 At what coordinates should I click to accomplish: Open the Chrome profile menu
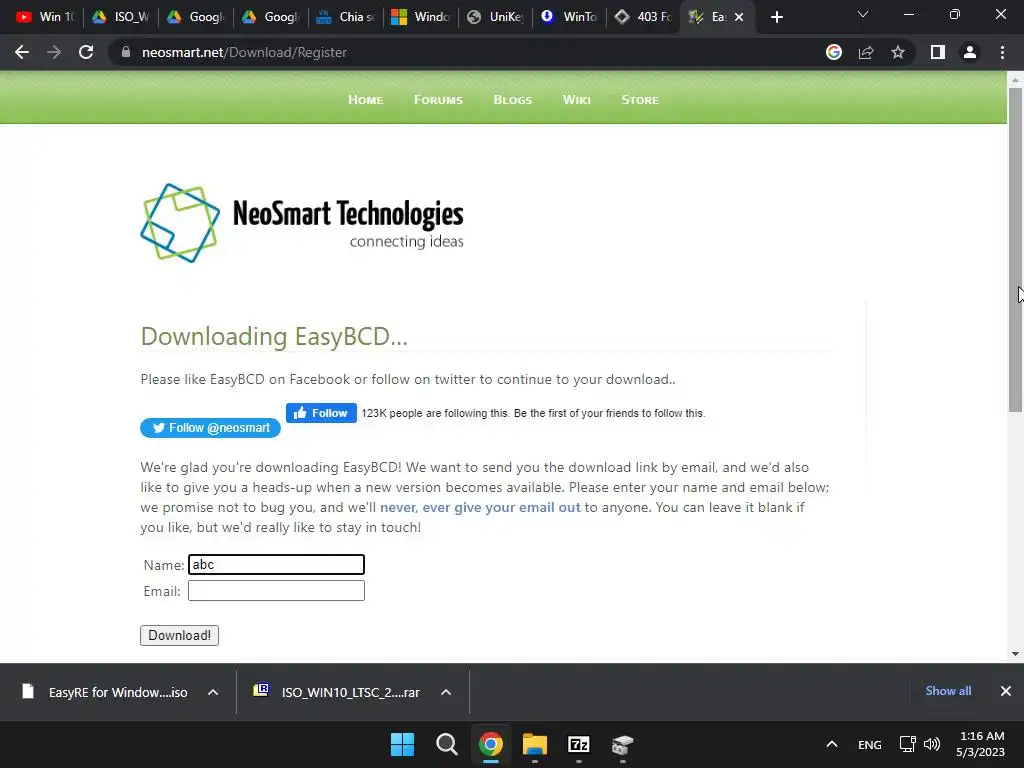point(970,52)
